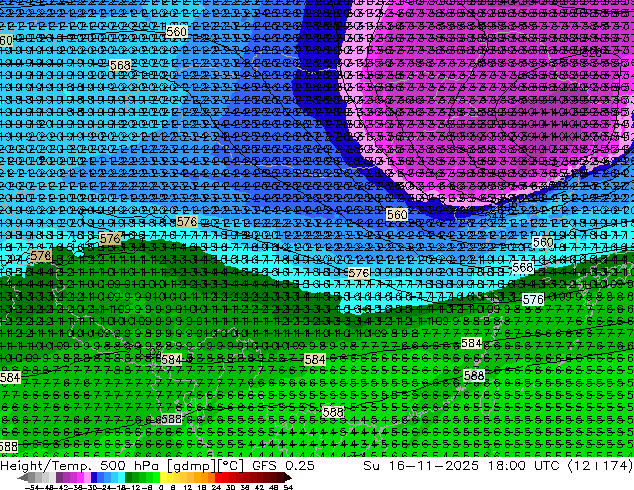Pick the bright red swatch in the legend
Viewport: 634px width, 490px height.
pyautogui.click(x=218, y=478)
